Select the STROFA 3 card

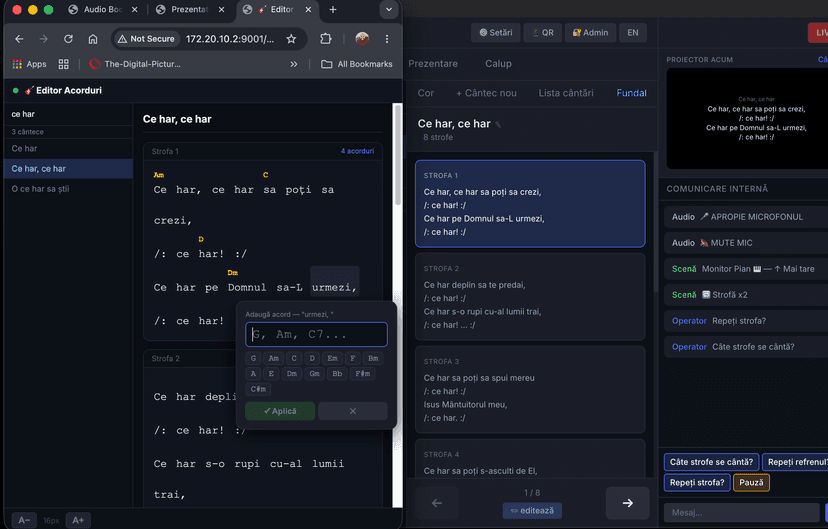530,390
